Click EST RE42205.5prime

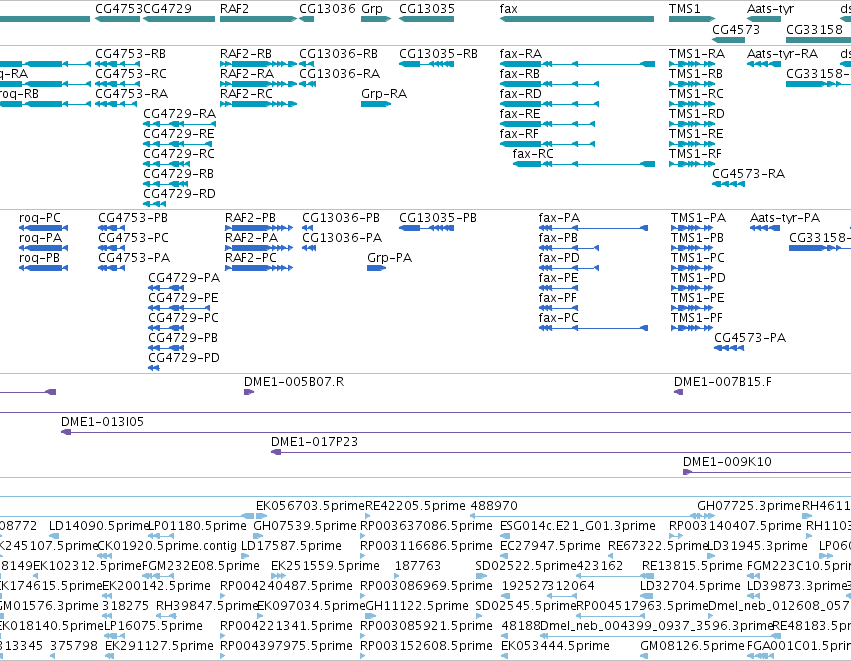click(415, 506)
